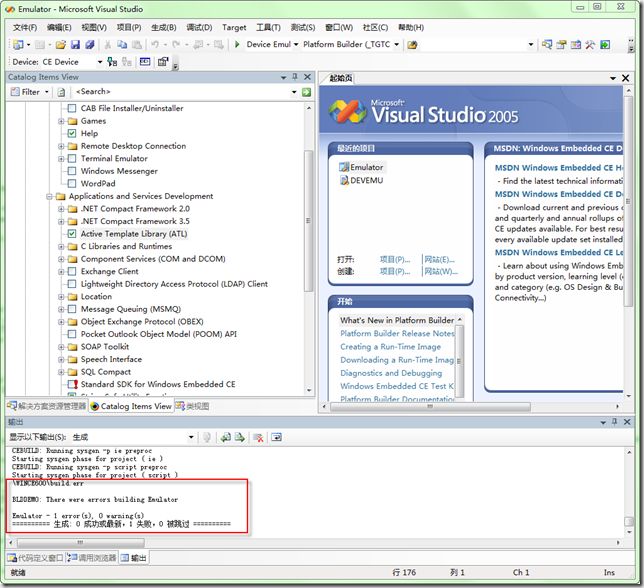Switch to the 代码定义窗口 tab
The image size is (644, 588).
(36, 558)
